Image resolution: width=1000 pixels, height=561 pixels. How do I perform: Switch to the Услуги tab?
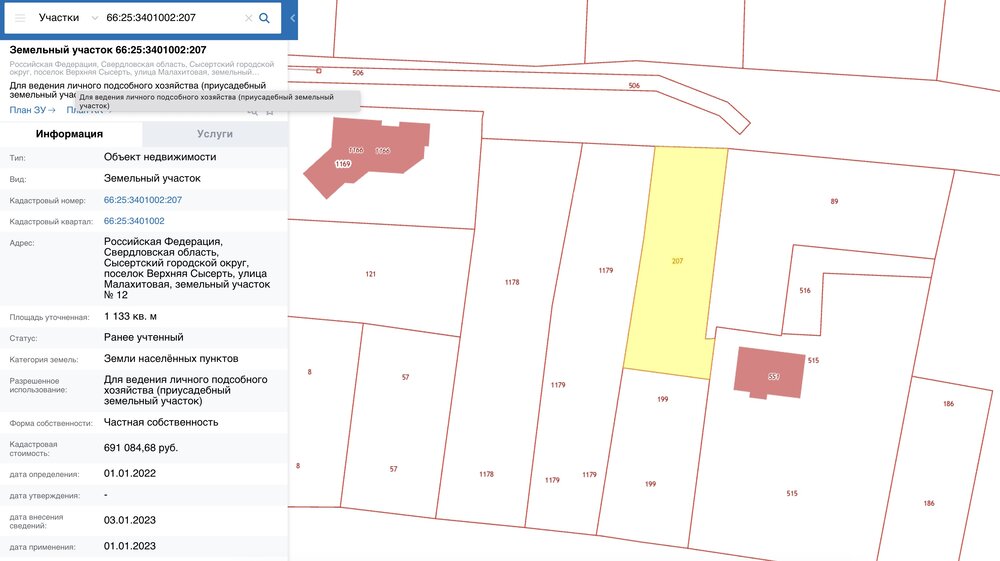(x=215, y=134)
